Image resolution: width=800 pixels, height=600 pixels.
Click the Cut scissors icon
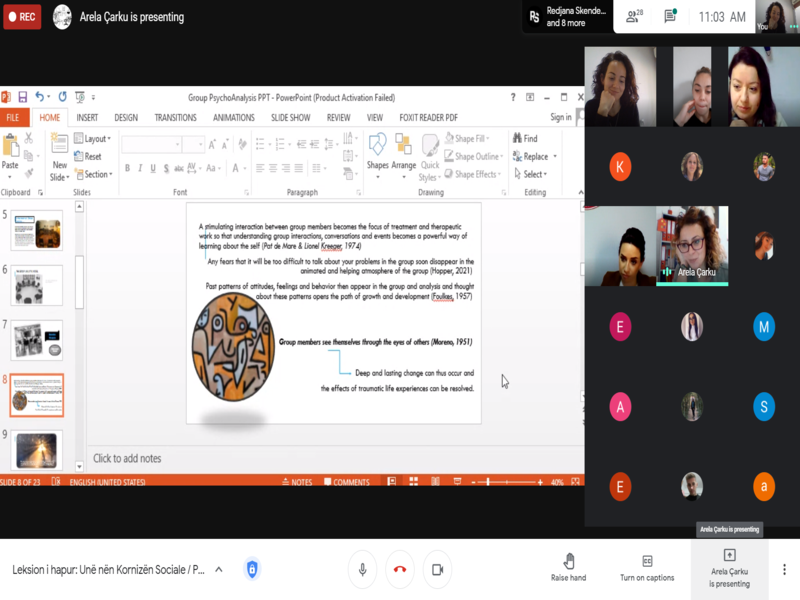(x=29, y=138)
